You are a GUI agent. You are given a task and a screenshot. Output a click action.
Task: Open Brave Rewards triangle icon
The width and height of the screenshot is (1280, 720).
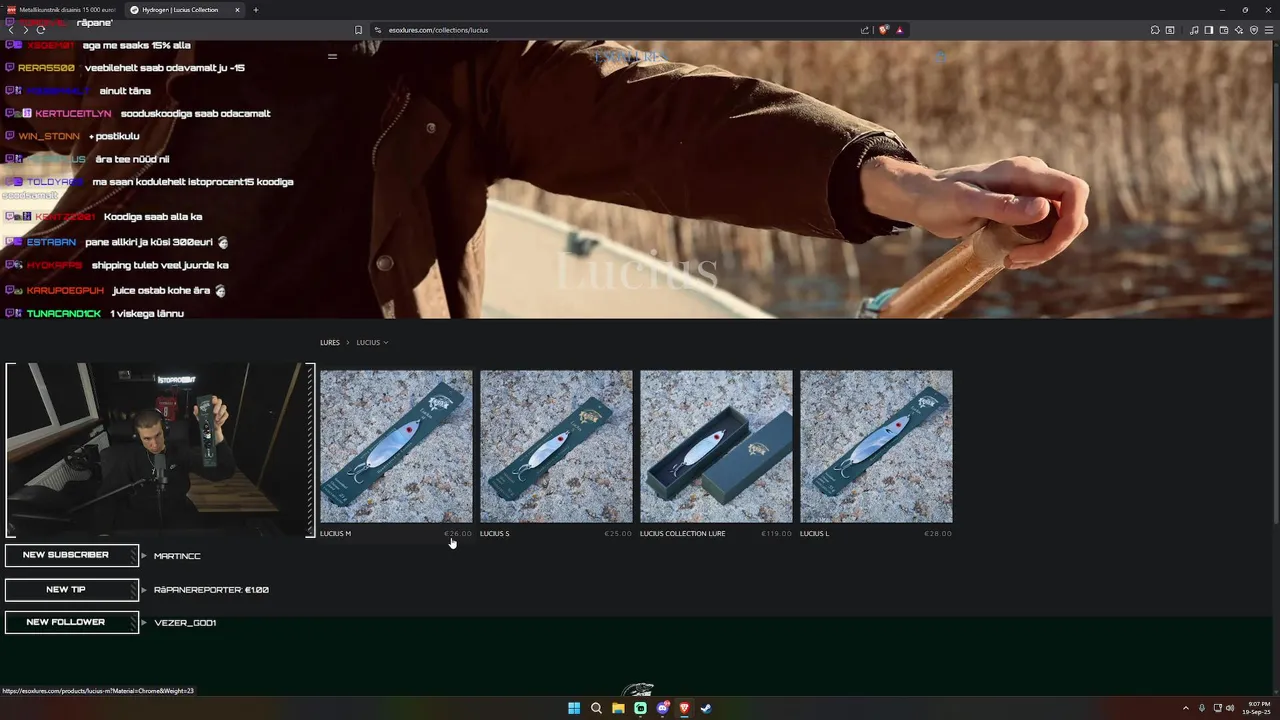(899, 30)
